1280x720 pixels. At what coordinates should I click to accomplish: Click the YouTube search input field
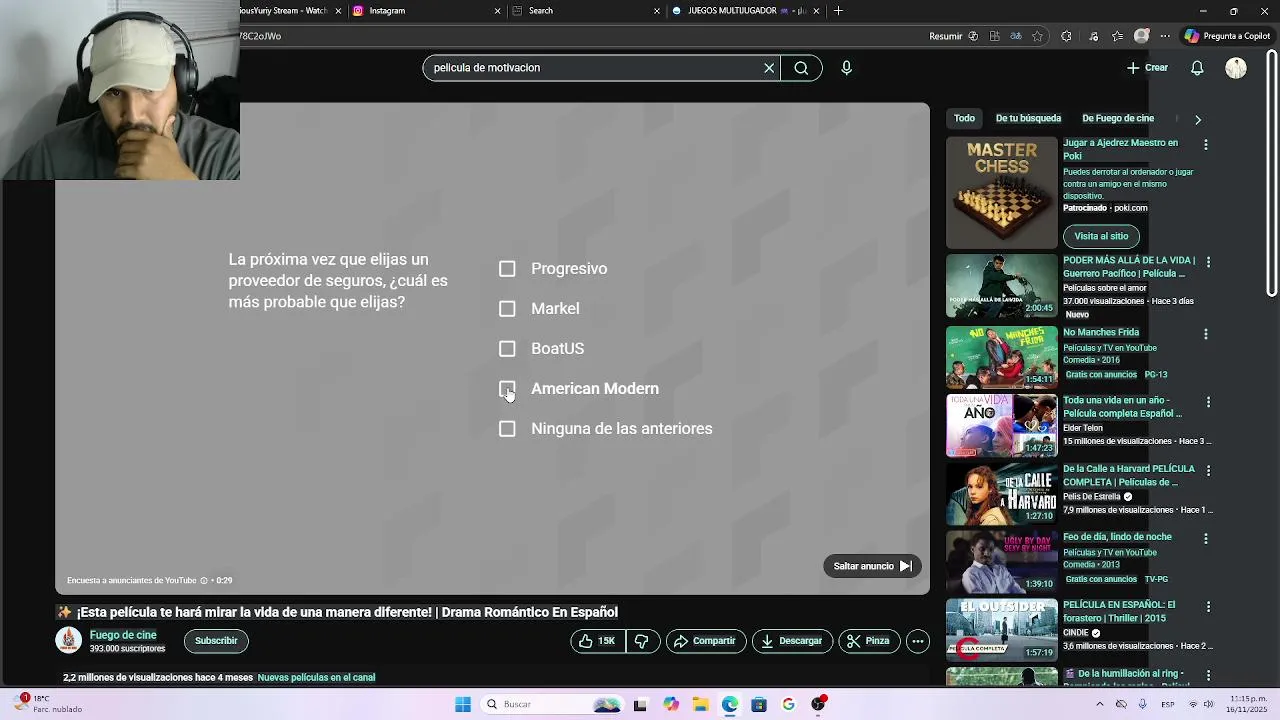595,68
